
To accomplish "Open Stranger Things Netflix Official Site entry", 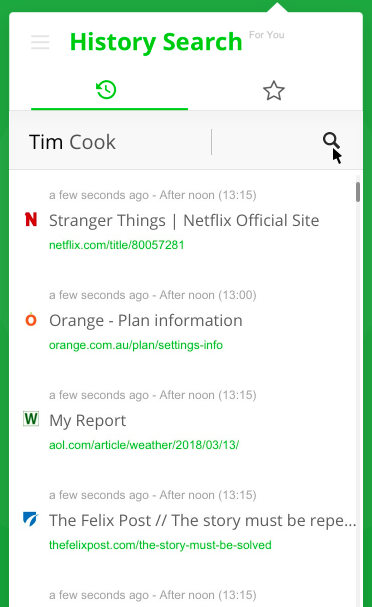I will (x=184, y=220).
